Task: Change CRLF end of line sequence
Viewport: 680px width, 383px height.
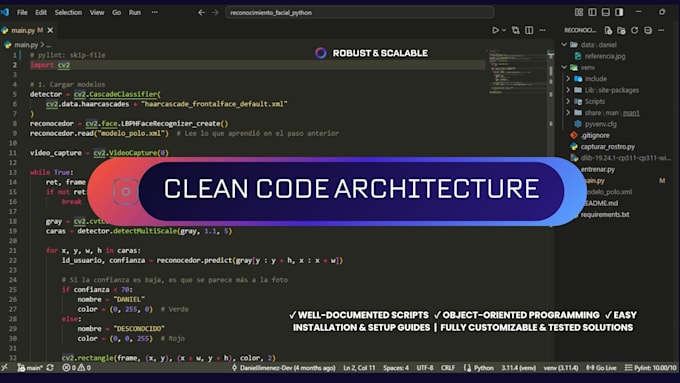Action: click(x=448, y=367)
